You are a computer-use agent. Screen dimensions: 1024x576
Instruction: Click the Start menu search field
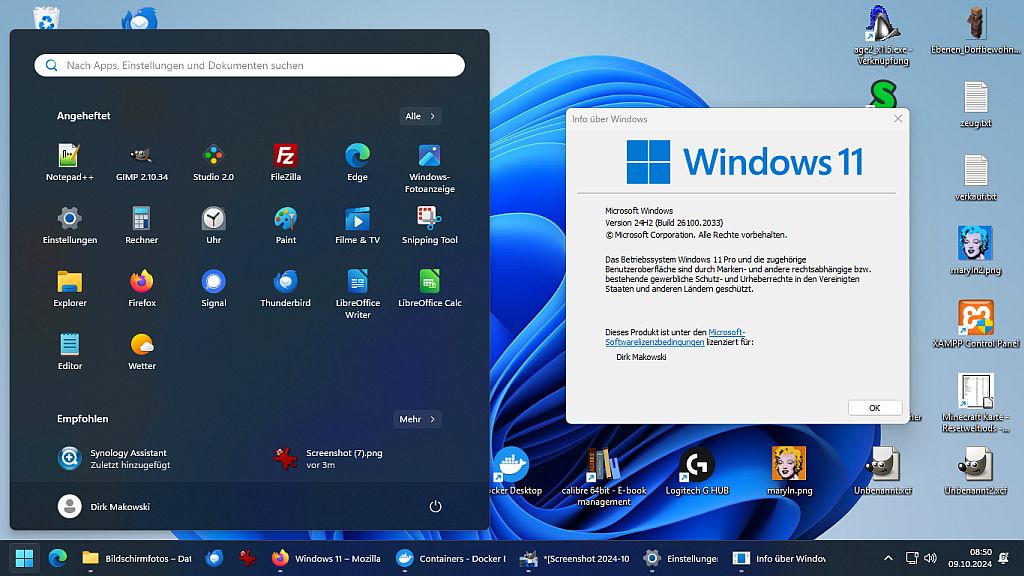coord(249,65)
